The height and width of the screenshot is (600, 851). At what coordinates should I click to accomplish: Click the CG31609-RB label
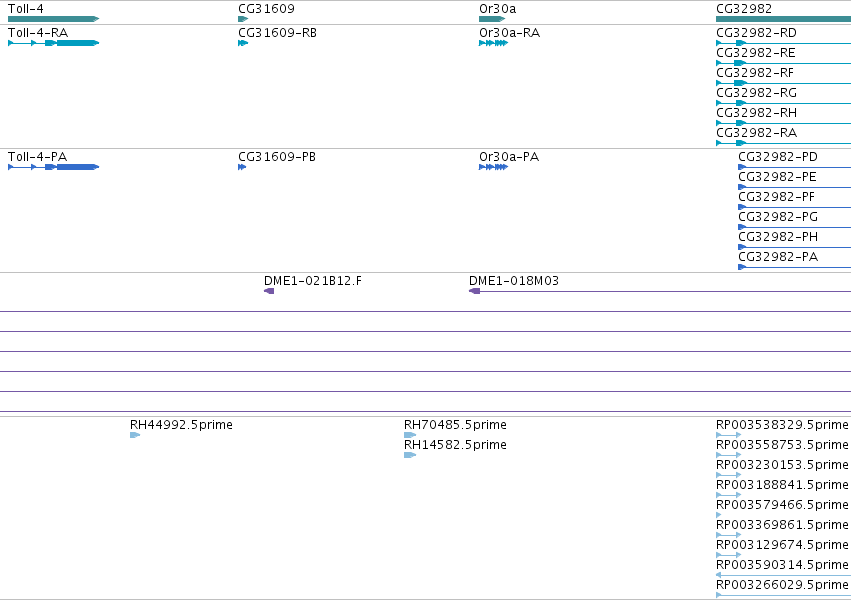tap(277, 33)
